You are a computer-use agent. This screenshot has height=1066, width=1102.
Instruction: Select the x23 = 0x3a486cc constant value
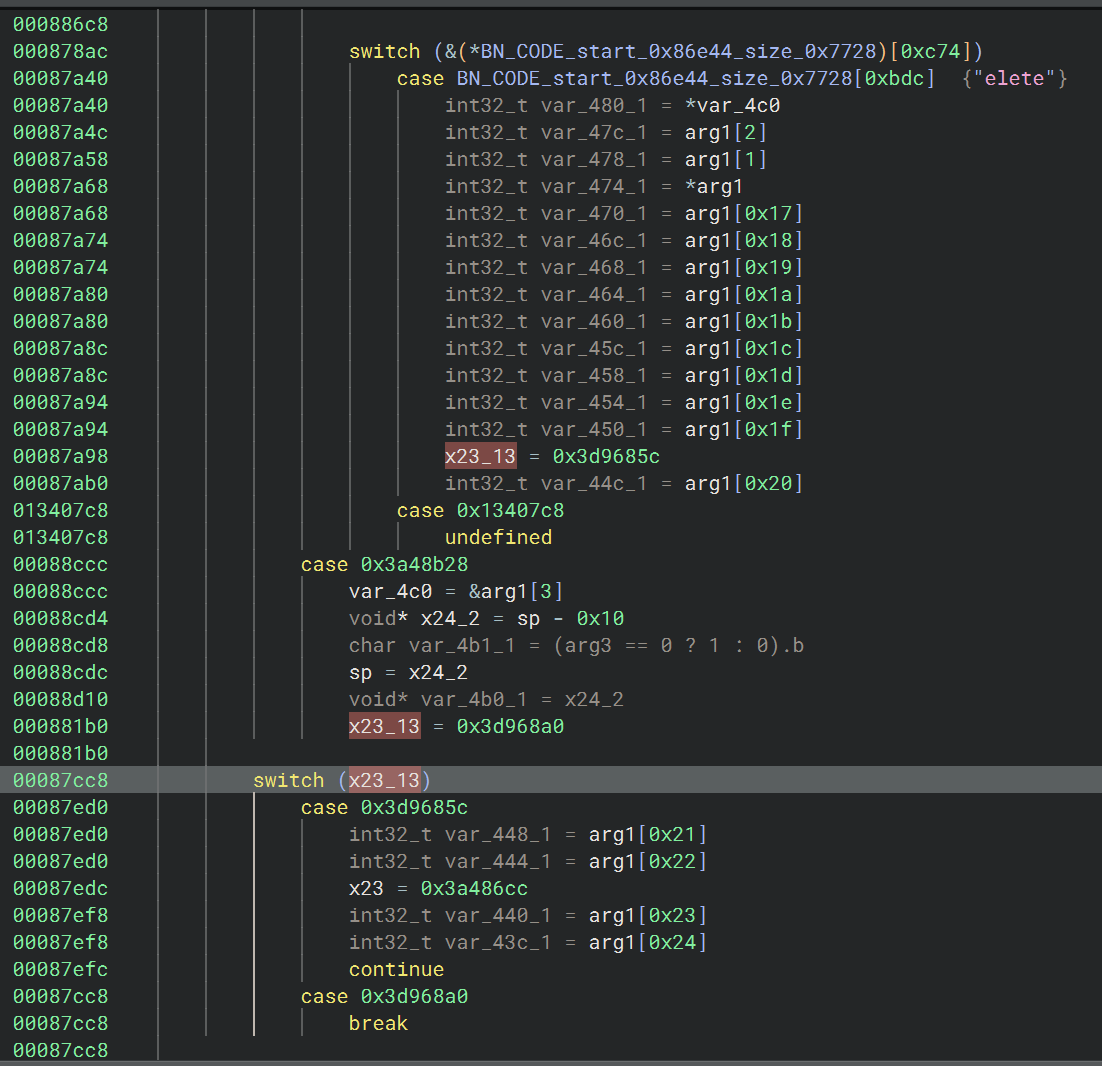click(474, 888)
